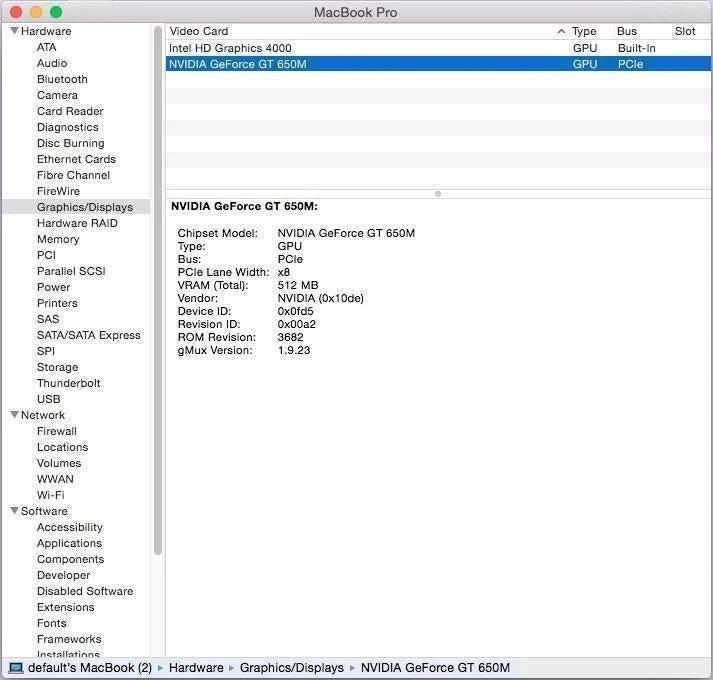Select Wi-Fi under Network
Image resolution: width=713 pixels, height=680 pixels.
click(x=50, y=495)
